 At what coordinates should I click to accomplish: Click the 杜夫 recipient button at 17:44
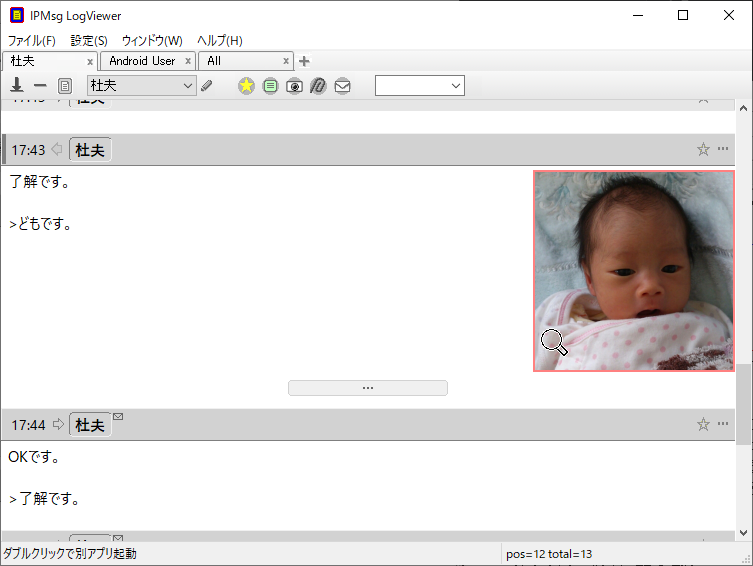click(x=90, y=425)
